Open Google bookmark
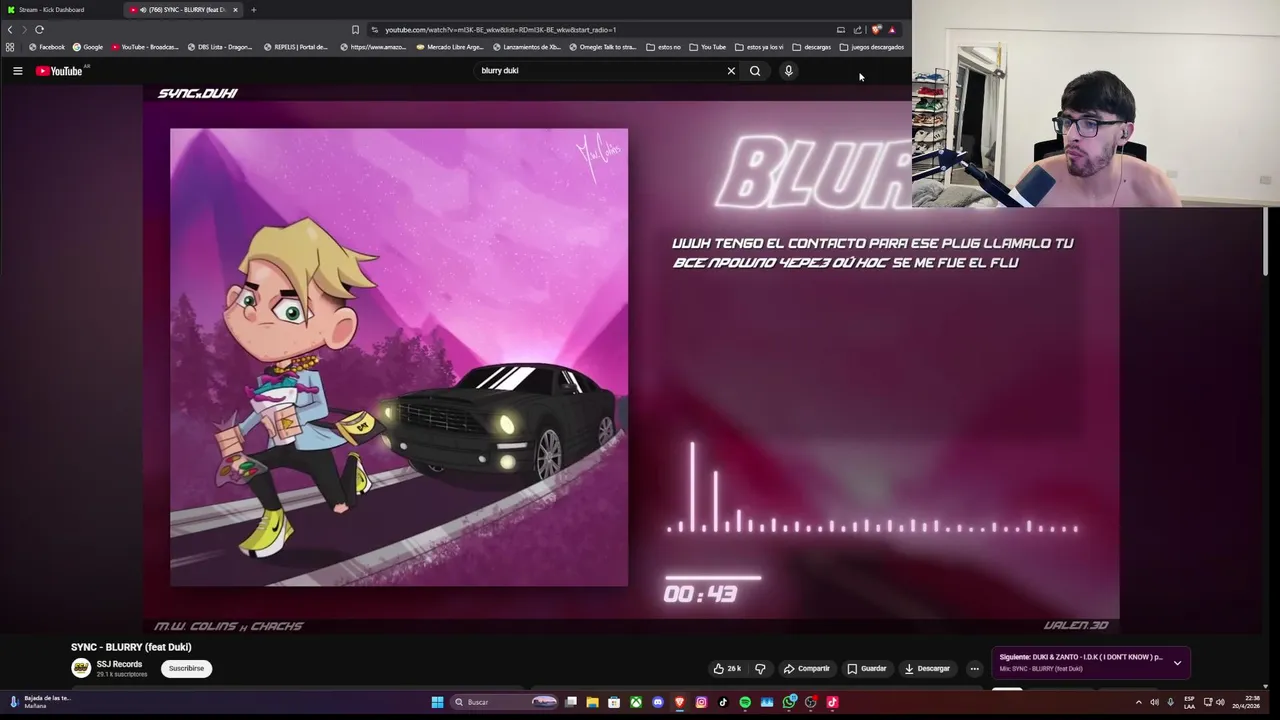Image resolution: width=1280 pixels, height=720 pixels. pos(88,47)
